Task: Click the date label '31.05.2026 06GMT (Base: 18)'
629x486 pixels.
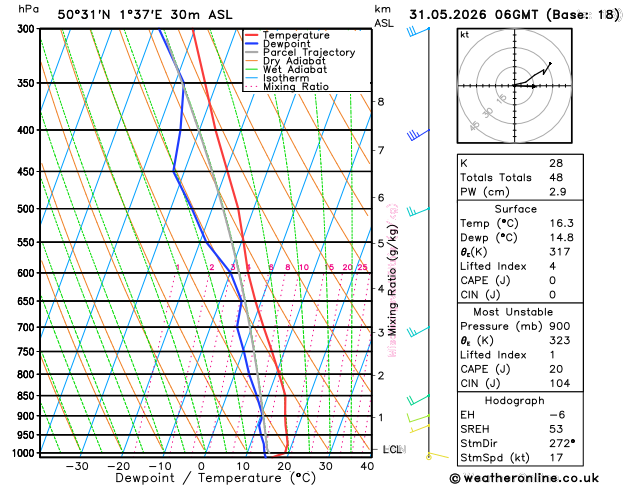Action: (x=515, y=15)
